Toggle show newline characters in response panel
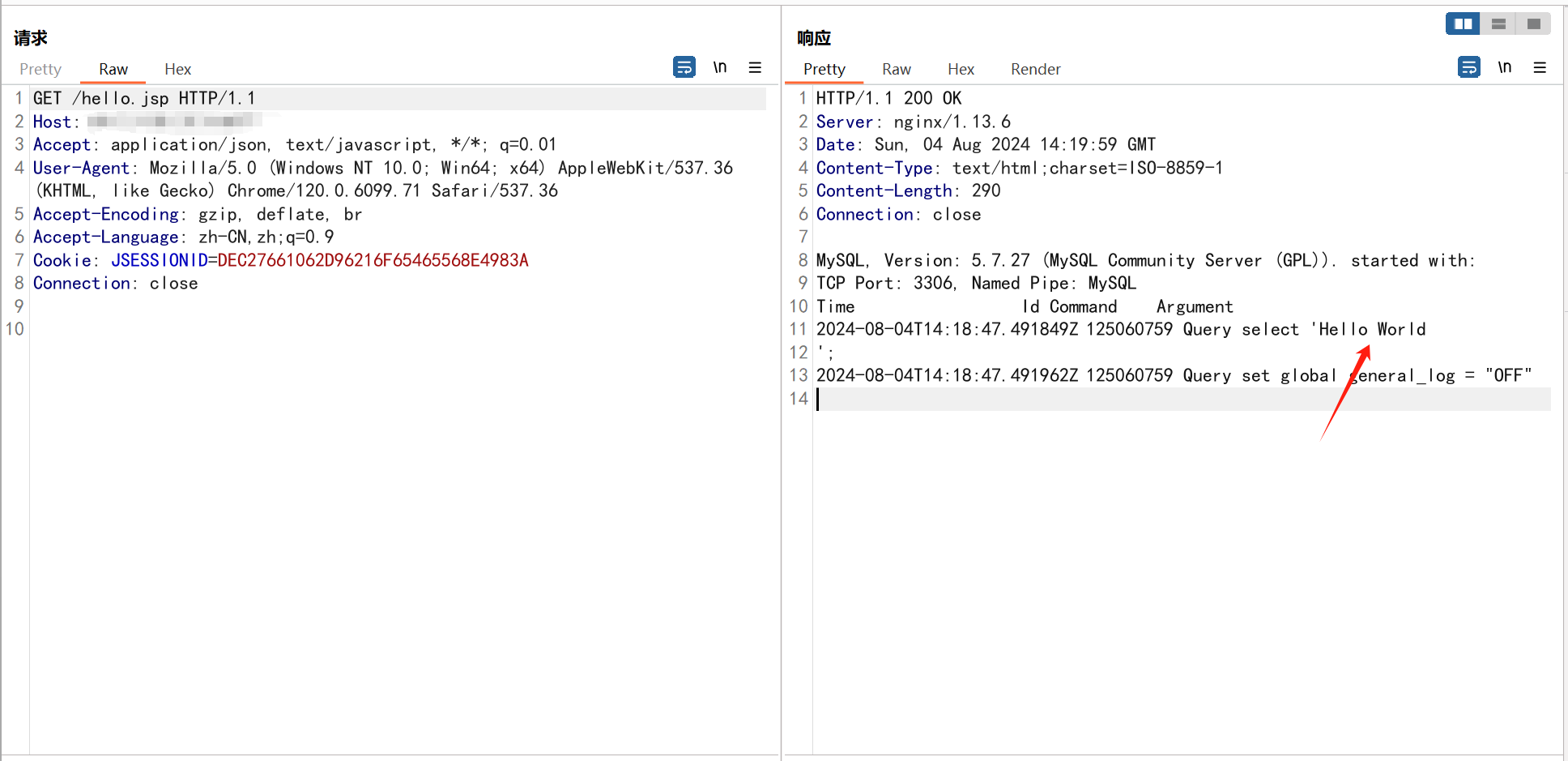This screenshot has width=1568, height=761. (1504, 67)
